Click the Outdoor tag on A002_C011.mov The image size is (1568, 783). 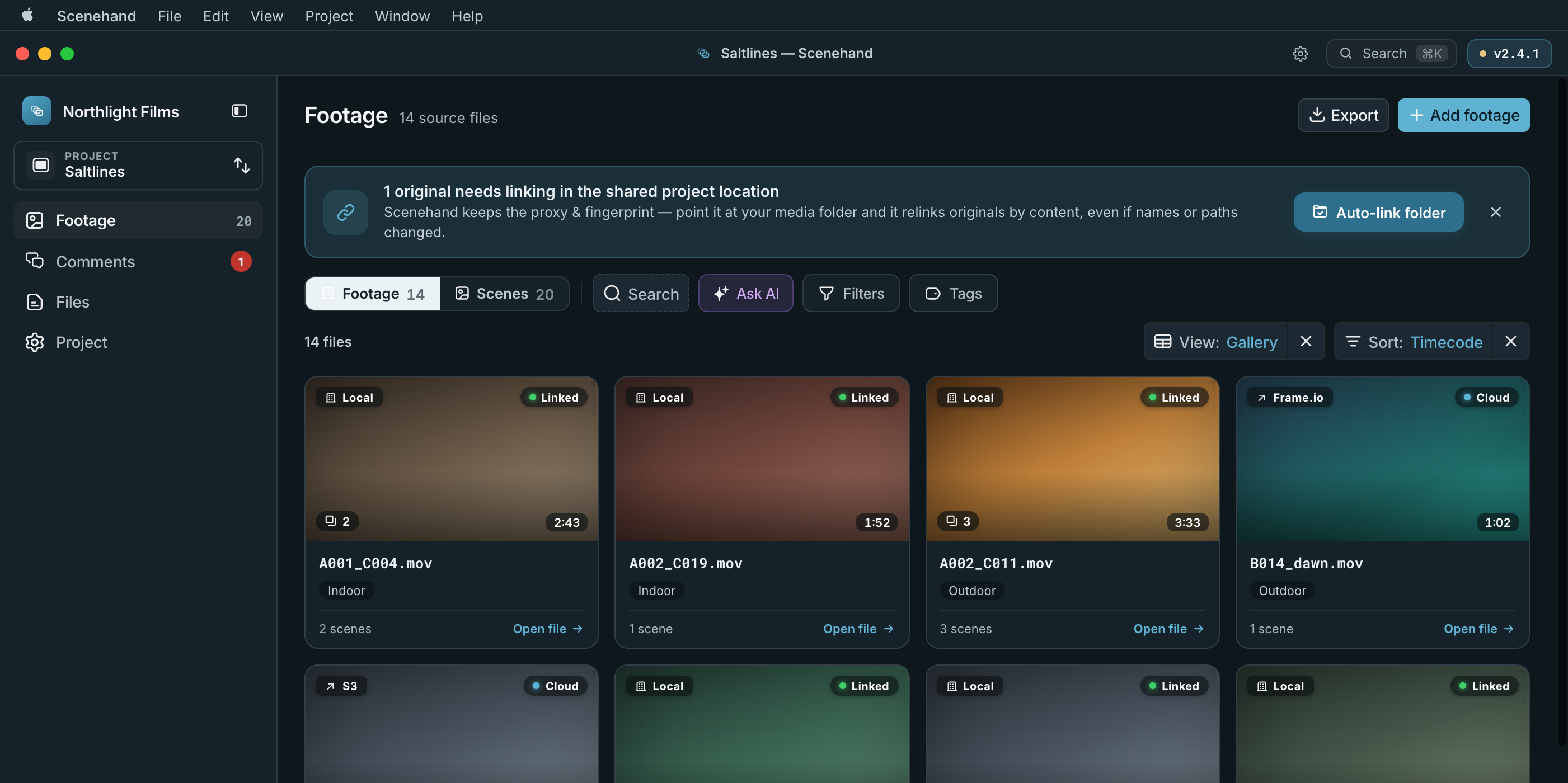[972, 590]
